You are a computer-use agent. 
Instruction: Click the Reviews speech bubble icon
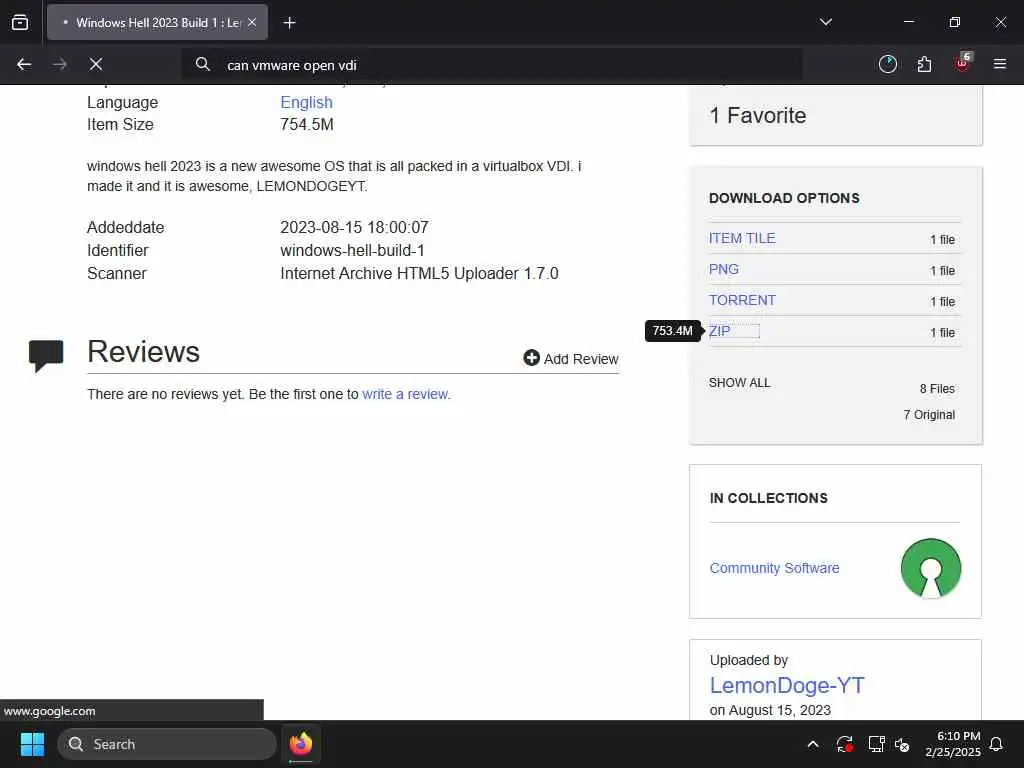(x=46, y=355)
